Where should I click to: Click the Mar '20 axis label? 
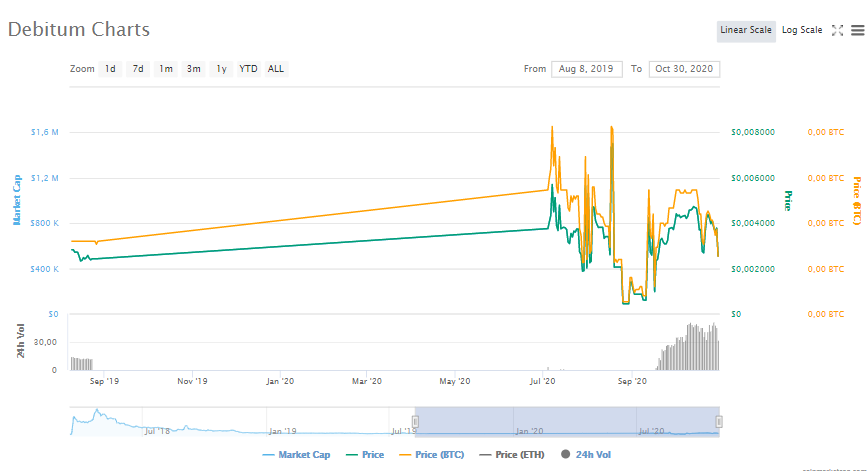tap(367, 381)
